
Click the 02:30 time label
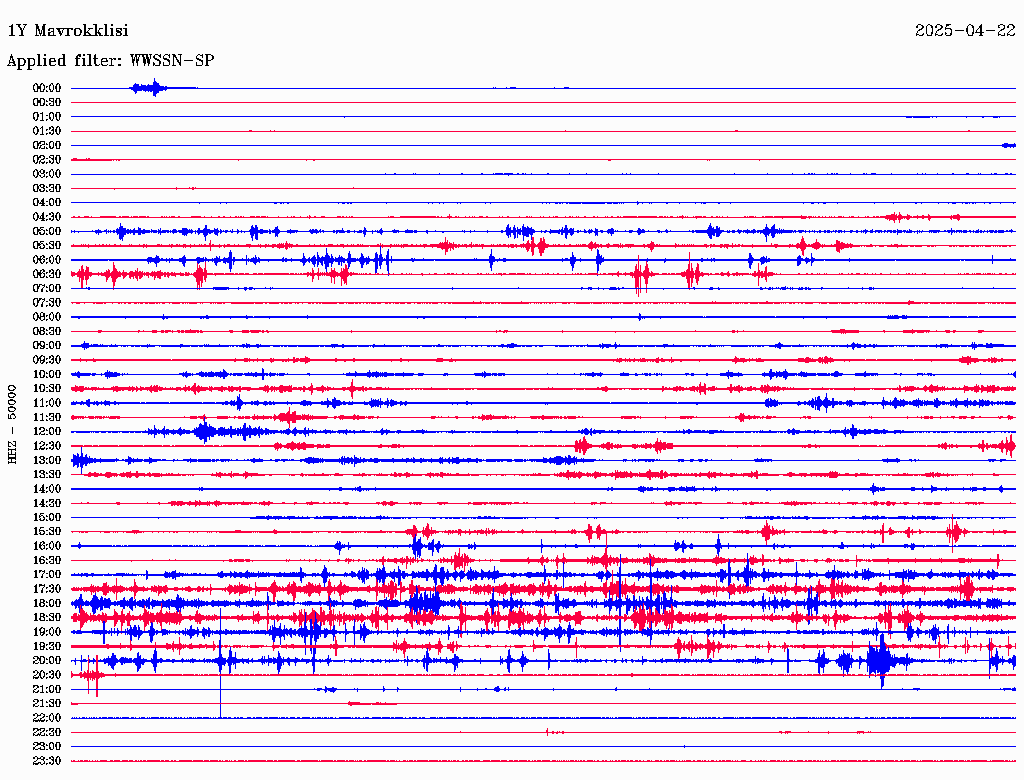[47, 160]
